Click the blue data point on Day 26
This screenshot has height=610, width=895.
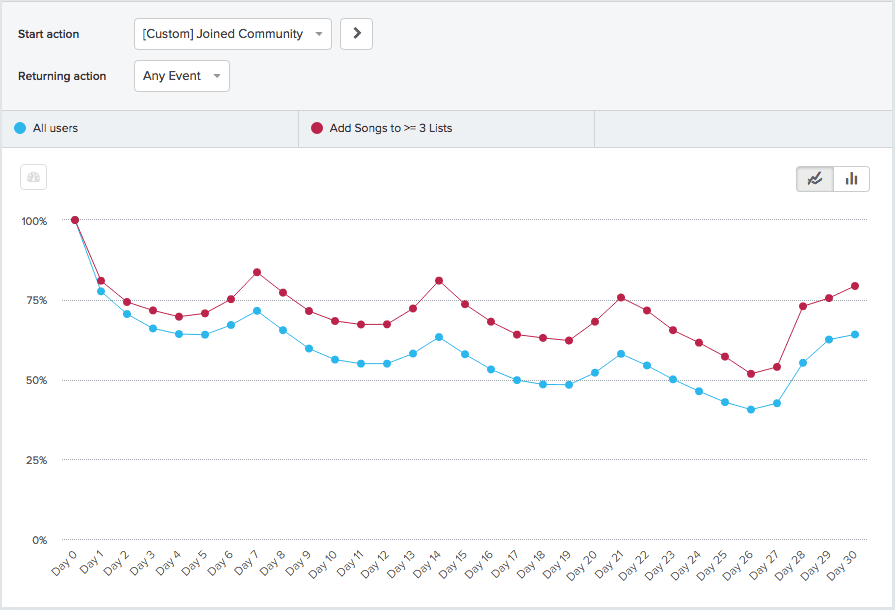click(751, 410)
